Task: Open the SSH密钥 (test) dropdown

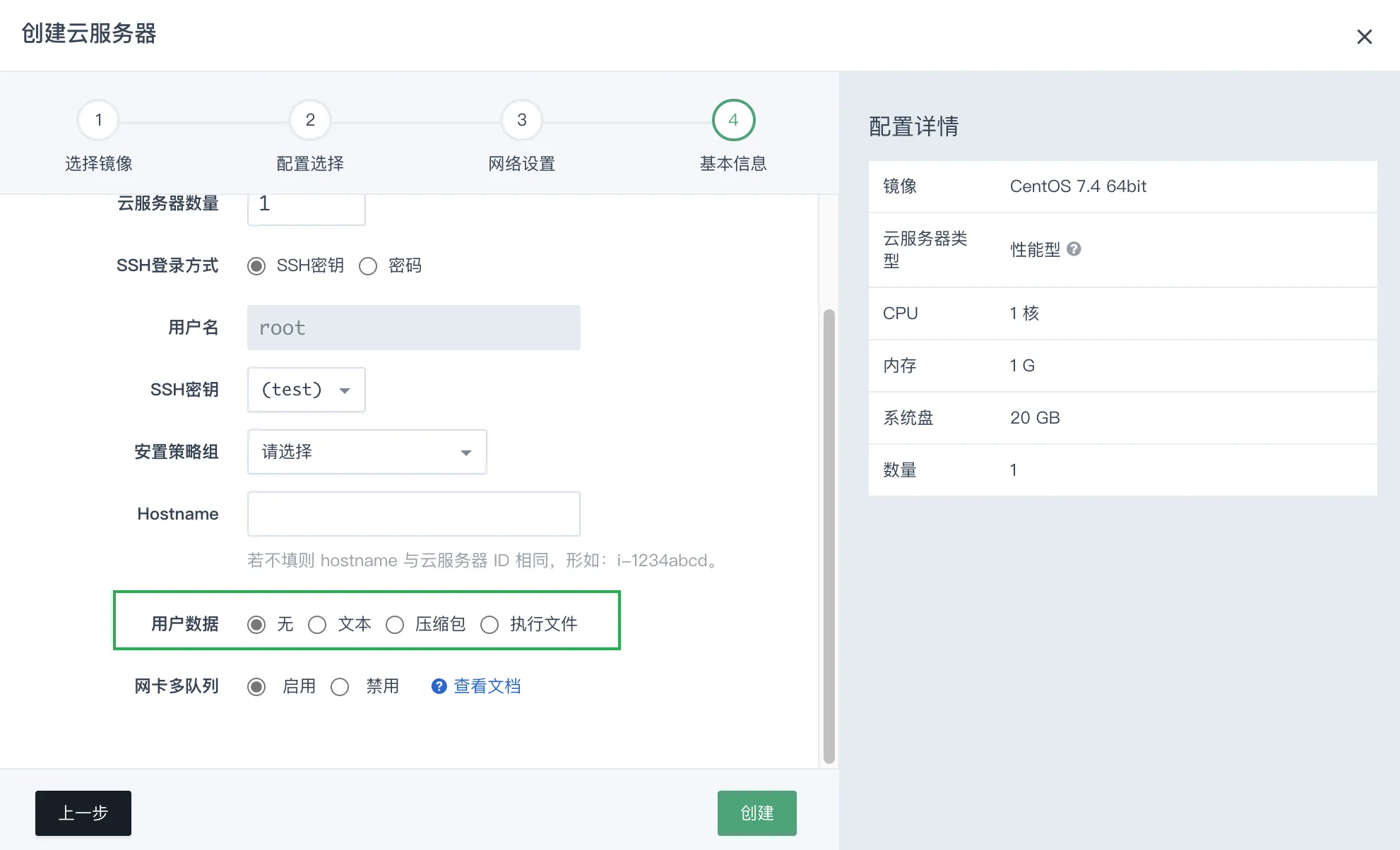Action: point(306,389)
